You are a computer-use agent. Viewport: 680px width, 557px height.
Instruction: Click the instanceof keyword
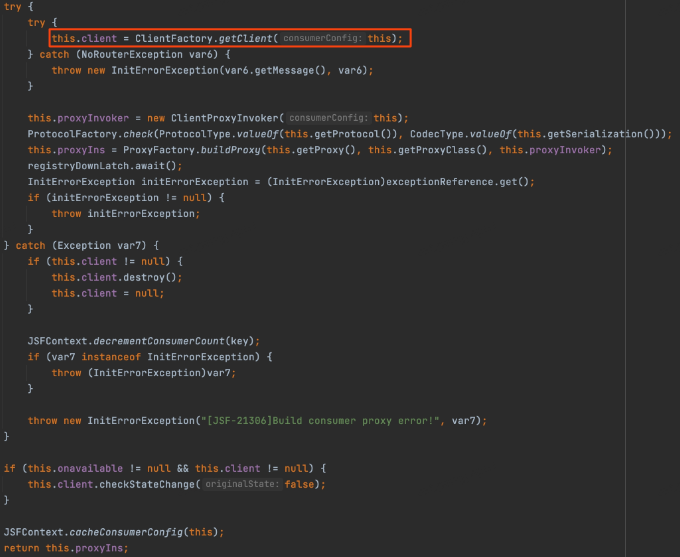[x=111, y=357]
